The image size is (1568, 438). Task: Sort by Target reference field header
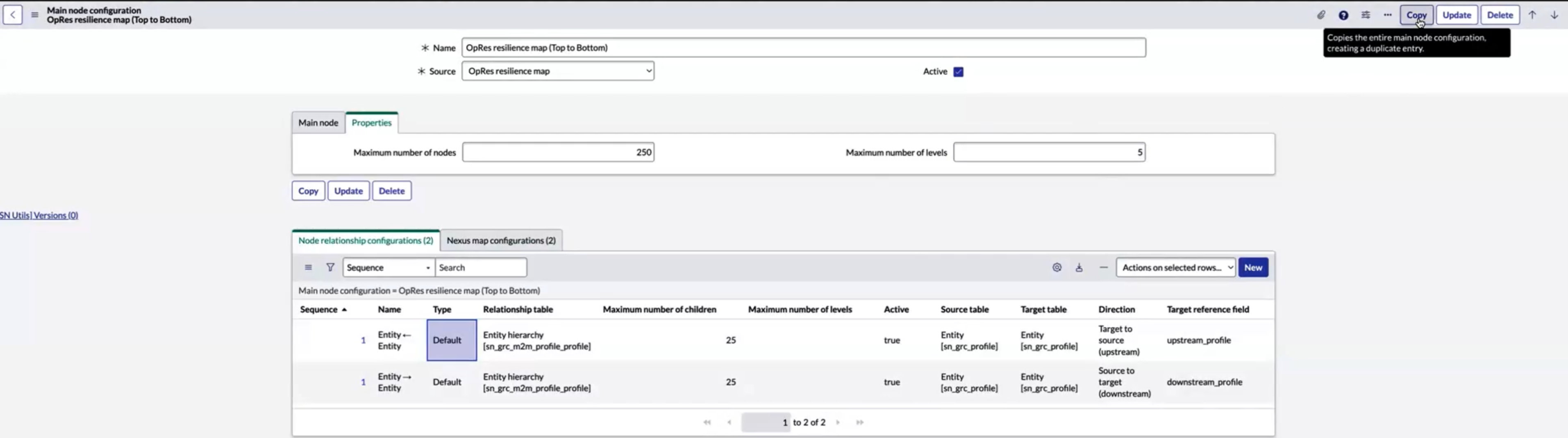pyautogui.click(x=1208, y=310)
